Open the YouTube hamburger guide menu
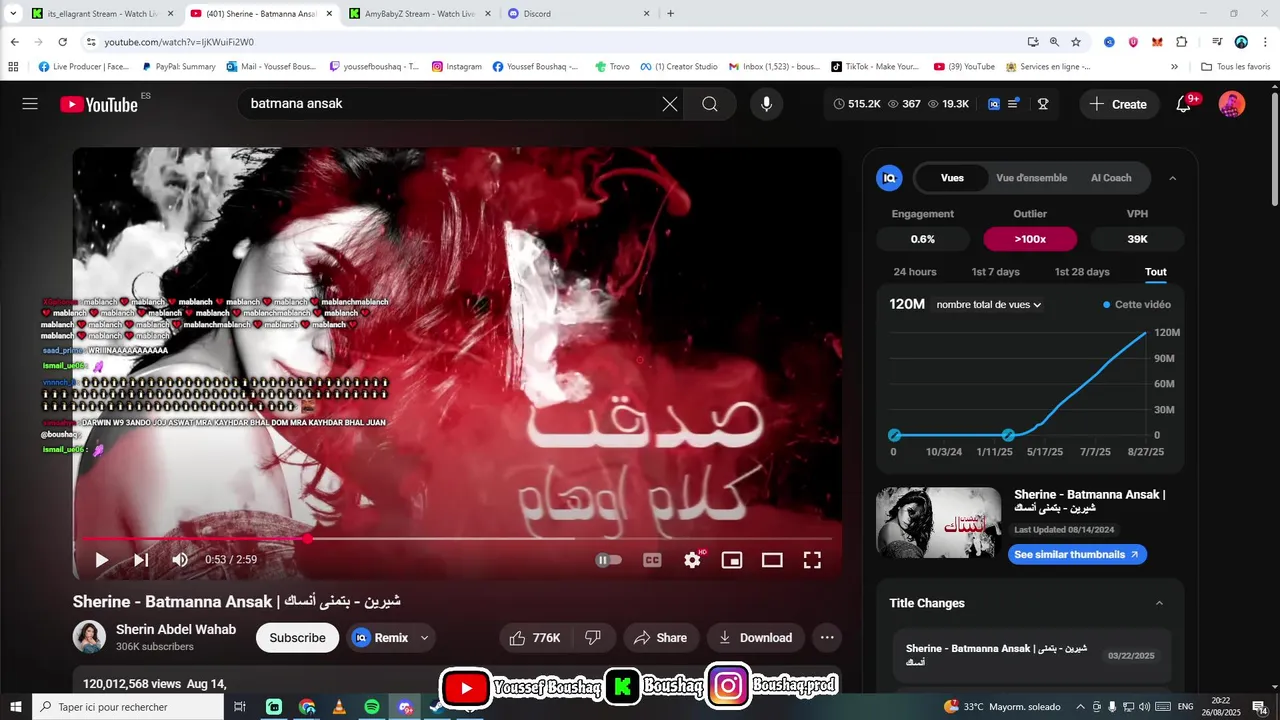 pyautogui.click(x=30, y=104)
